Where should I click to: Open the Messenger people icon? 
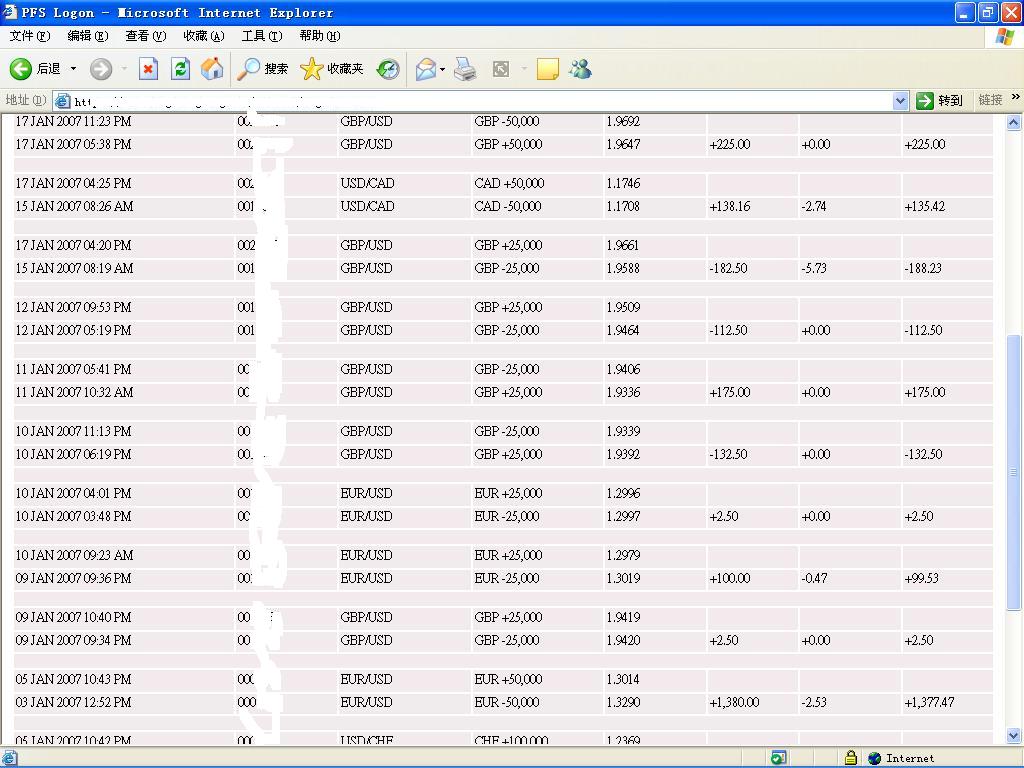coord(580,69)
